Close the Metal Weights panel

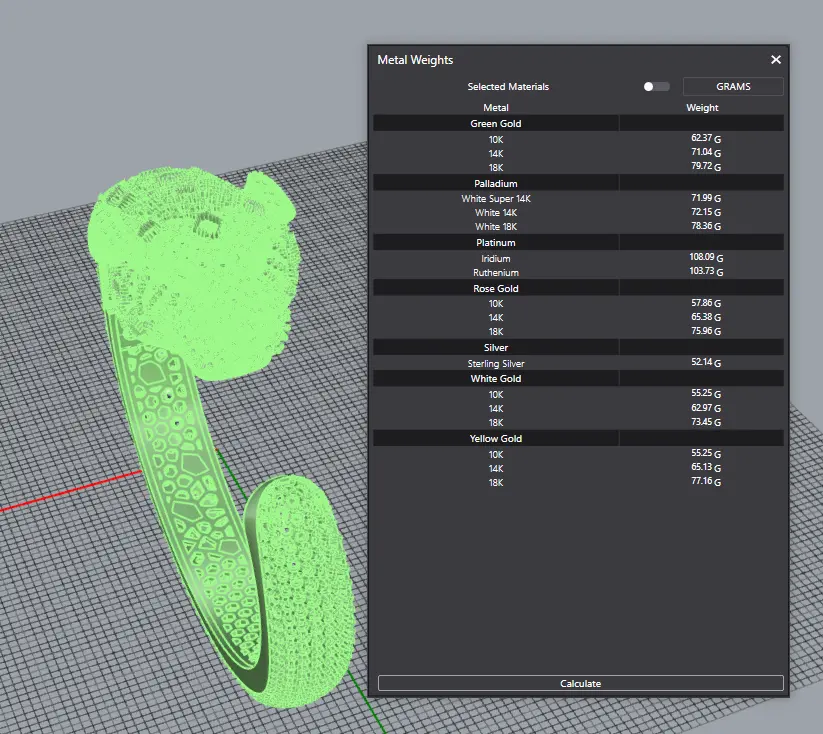pos(775,60)
